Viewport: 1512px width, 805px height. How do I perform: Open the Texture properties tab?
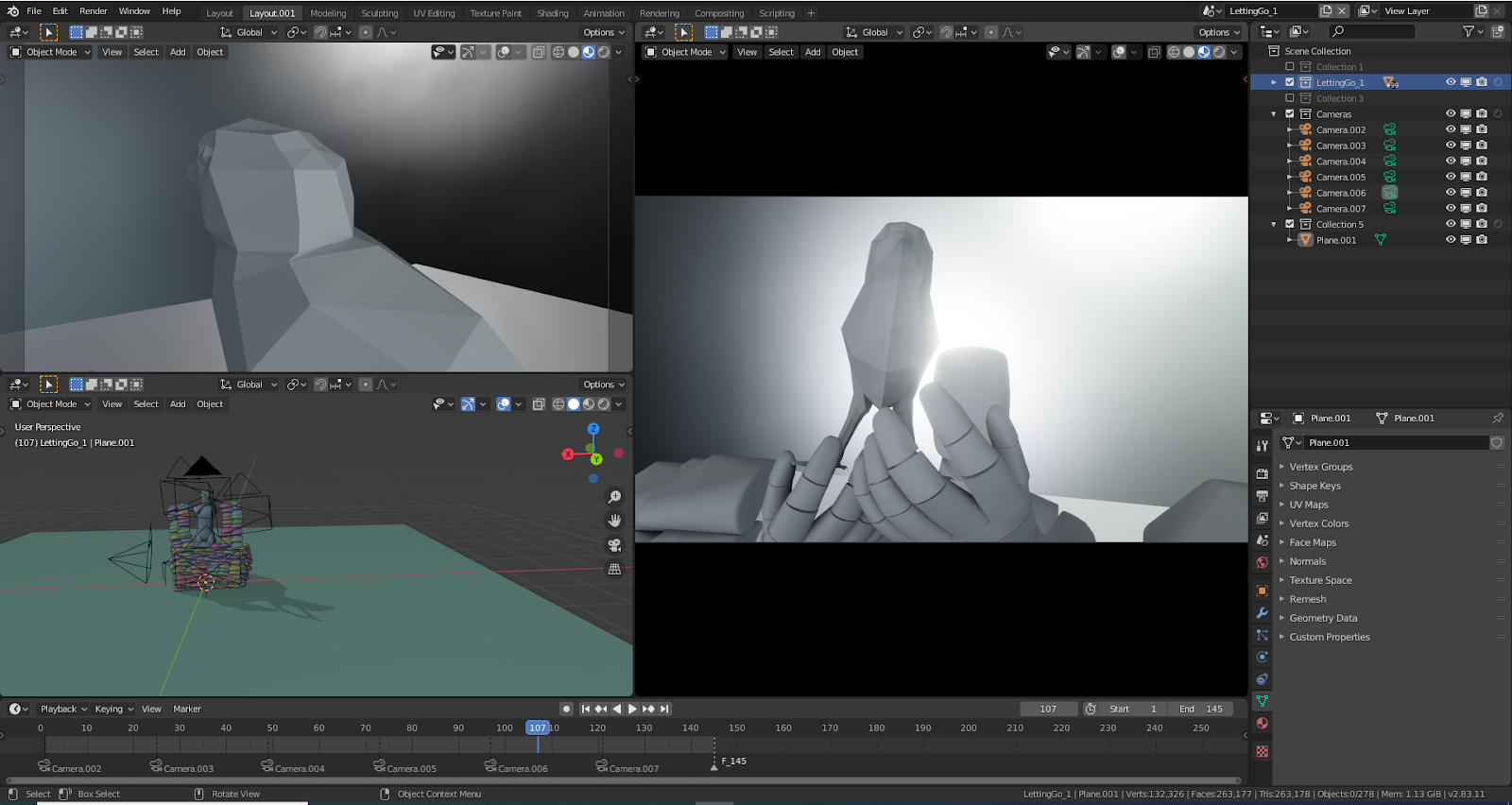coord(1262,751)
